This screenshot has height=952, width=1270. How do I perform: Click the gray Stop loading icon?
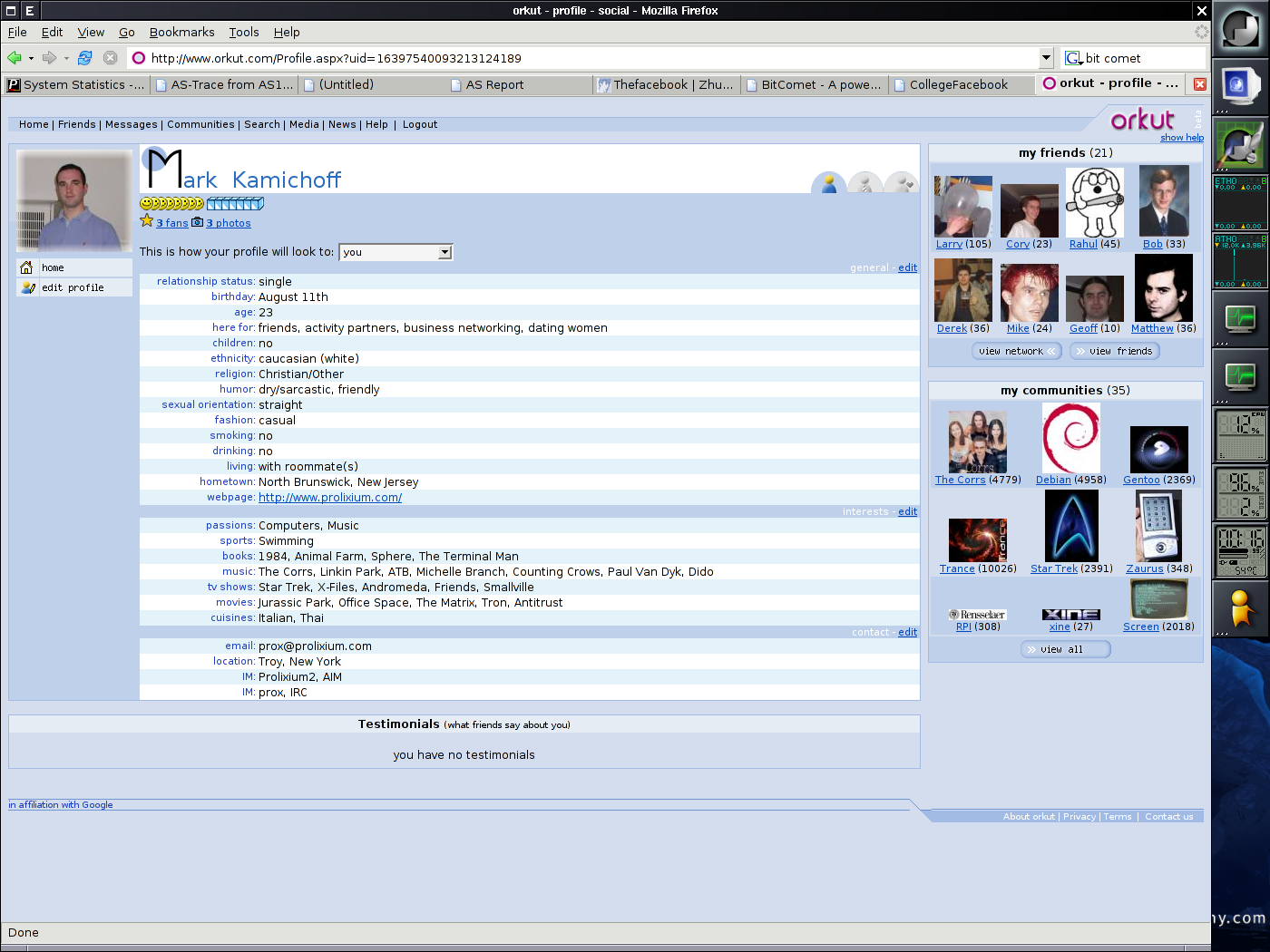coord(111,58)
